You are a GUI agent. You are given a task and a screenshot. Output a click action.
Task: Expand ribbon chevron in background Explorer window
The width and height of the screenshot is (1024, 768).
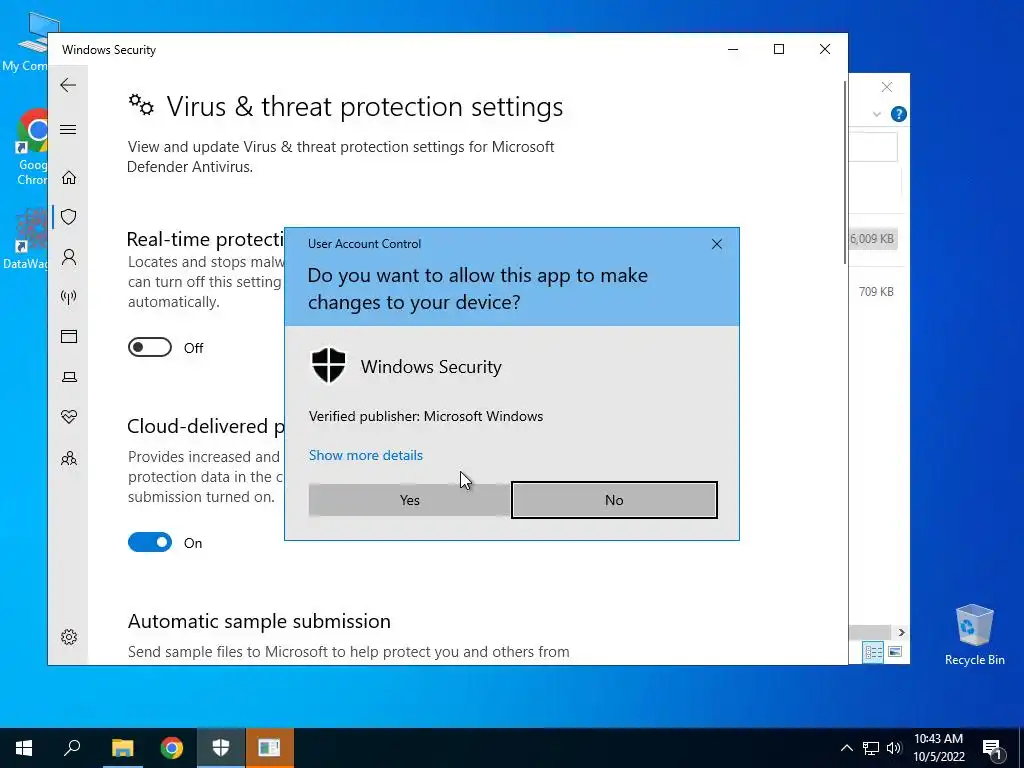point(876,114)
